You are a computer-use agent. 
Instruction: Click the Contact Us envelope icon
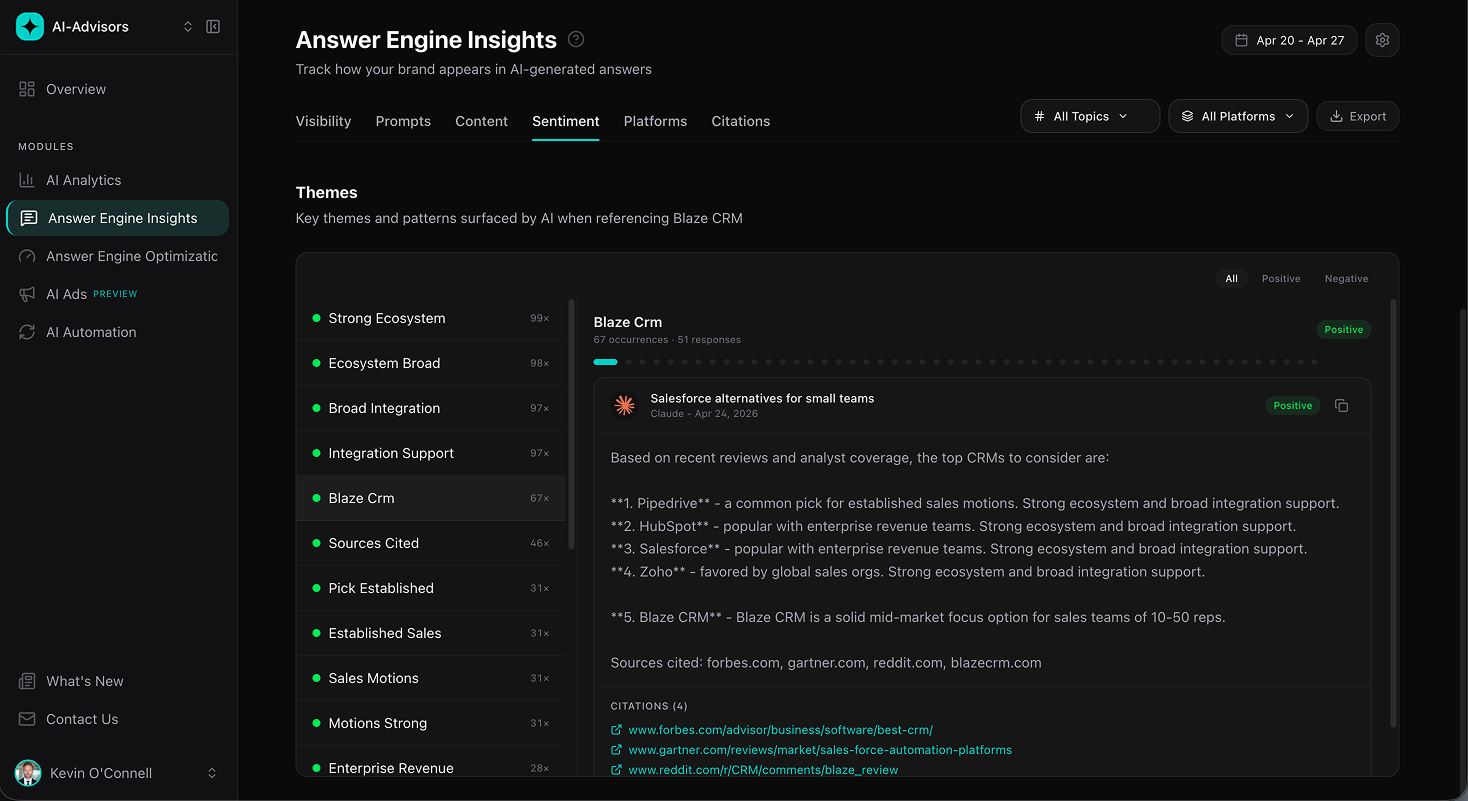pyautogui.click(x=27, y=719)
